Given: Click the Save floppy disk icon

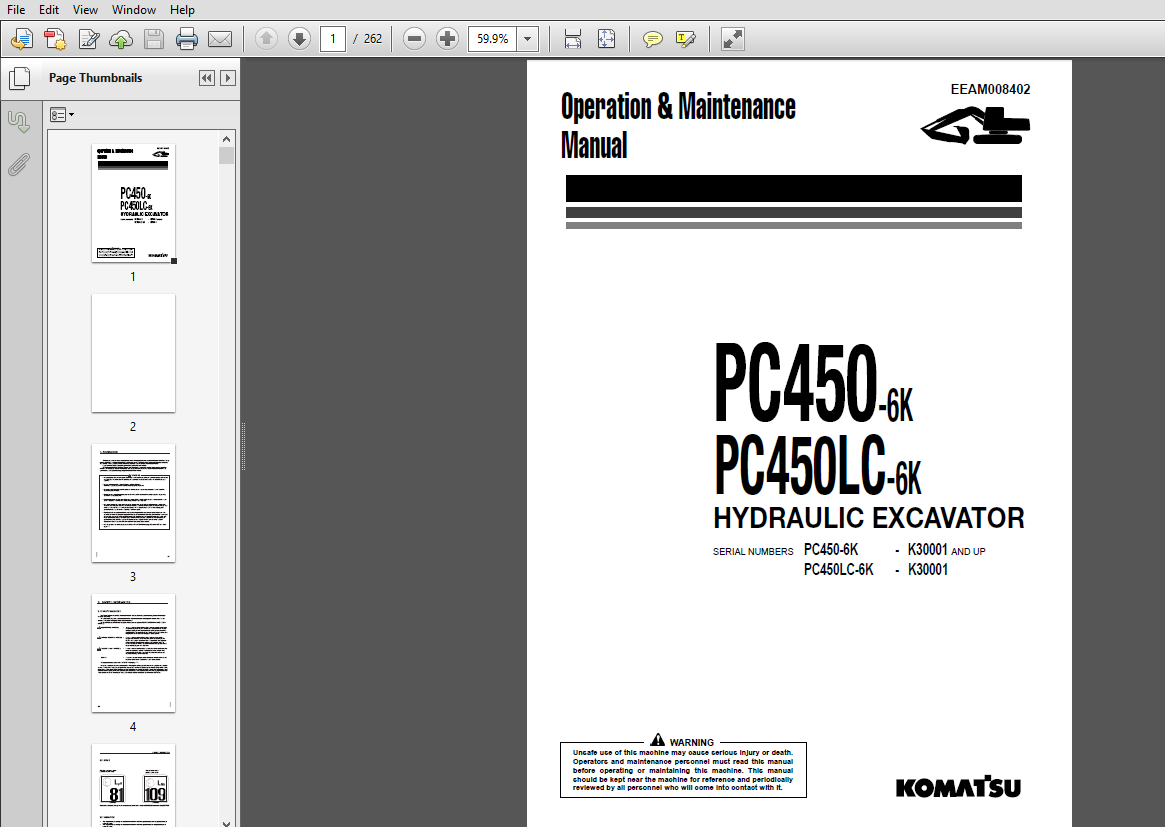Looking at the screenshot, I should click(x=154, y=39).
